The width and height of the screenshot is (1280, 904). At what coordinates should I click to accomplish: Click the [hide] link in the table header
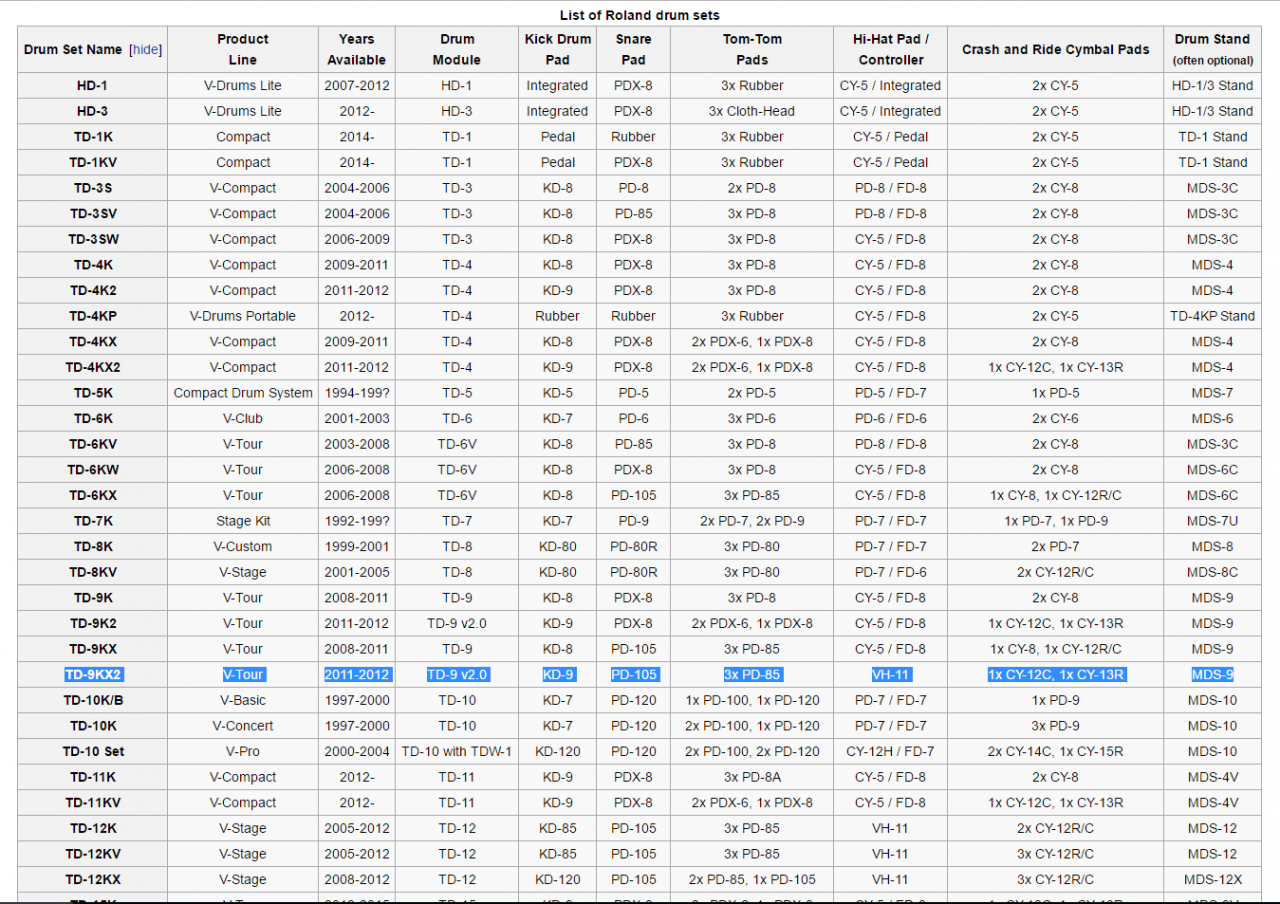point(146,49)
